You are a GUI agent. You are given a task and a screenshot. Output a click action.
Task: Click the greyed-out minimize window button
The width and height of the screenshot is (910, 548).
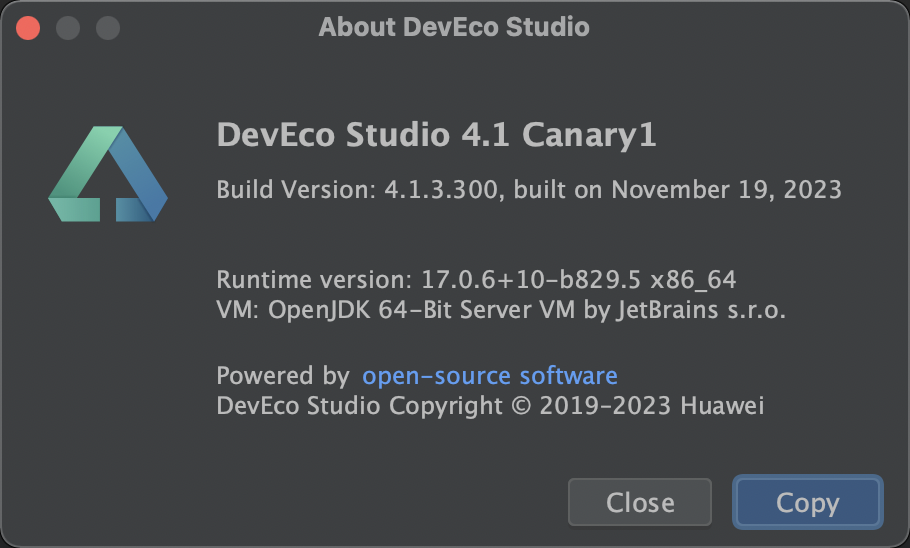[x=68, y=28]
